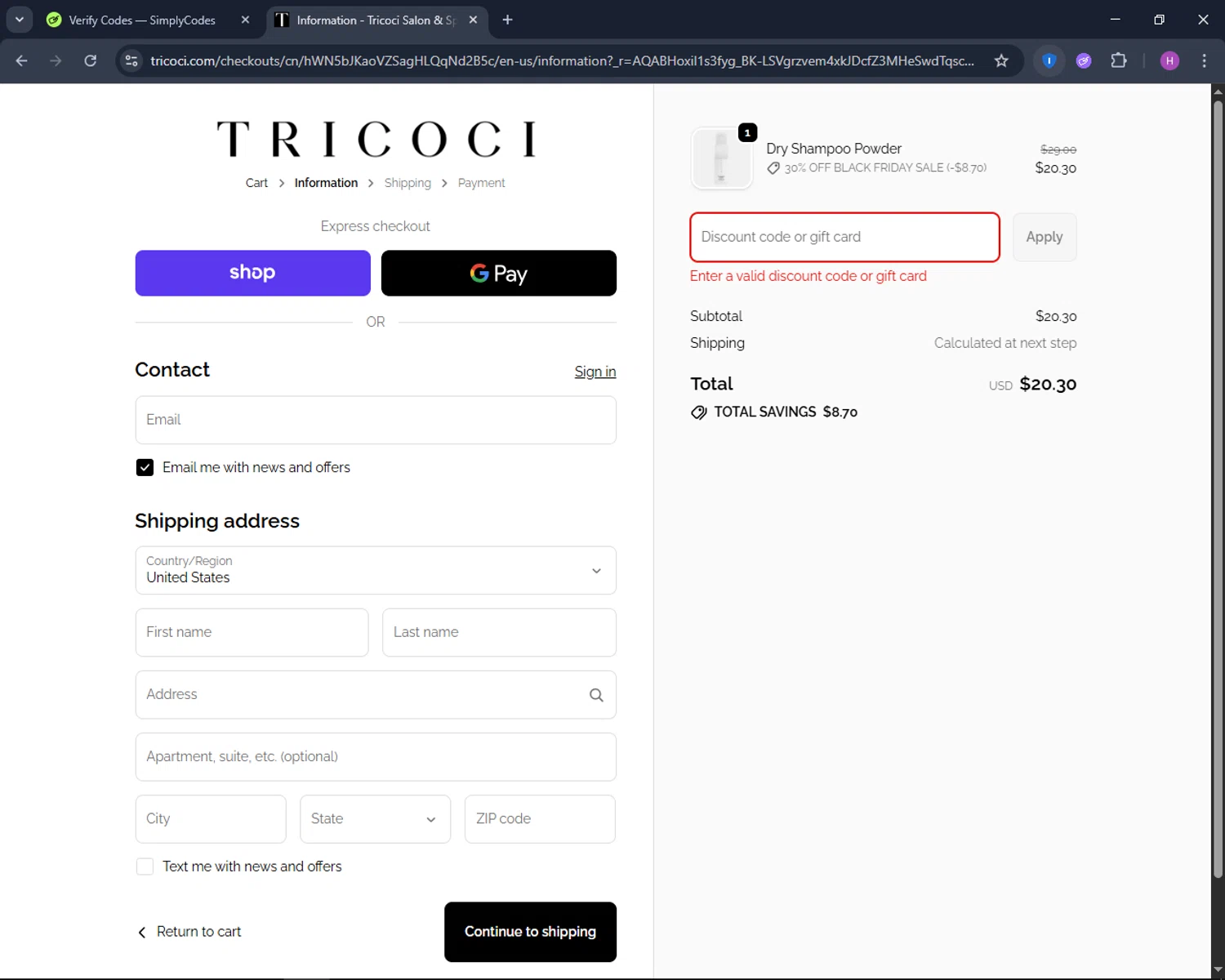This screenshot has height=980, width=1225.
Task: Click the First name field
Action: coord(252,632)
